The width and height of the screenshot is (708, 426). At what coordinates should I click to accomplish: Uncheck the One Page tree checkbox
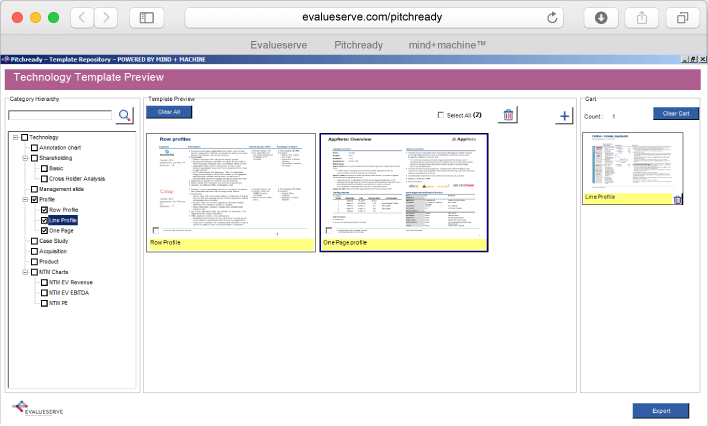(44, 231)
